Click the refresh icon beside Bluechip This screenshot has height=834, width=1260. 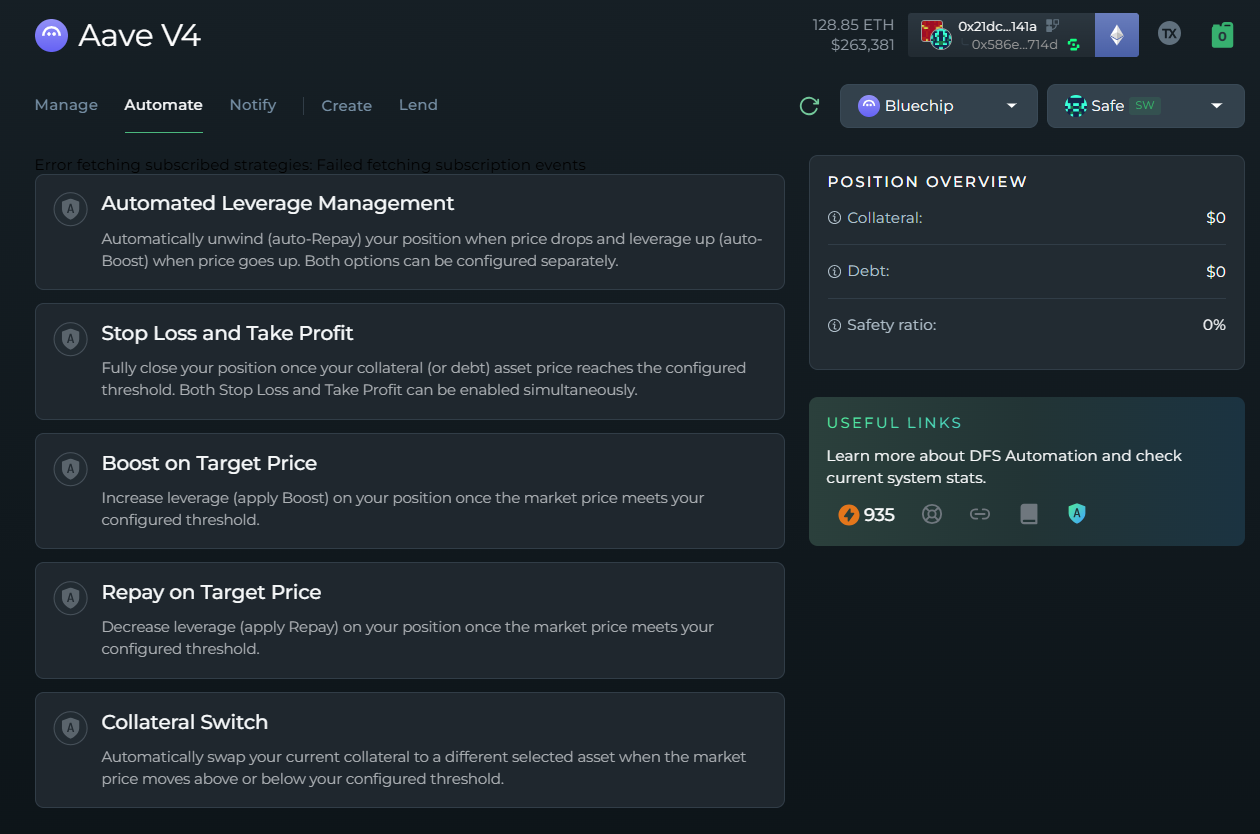(x=809, y=106)
